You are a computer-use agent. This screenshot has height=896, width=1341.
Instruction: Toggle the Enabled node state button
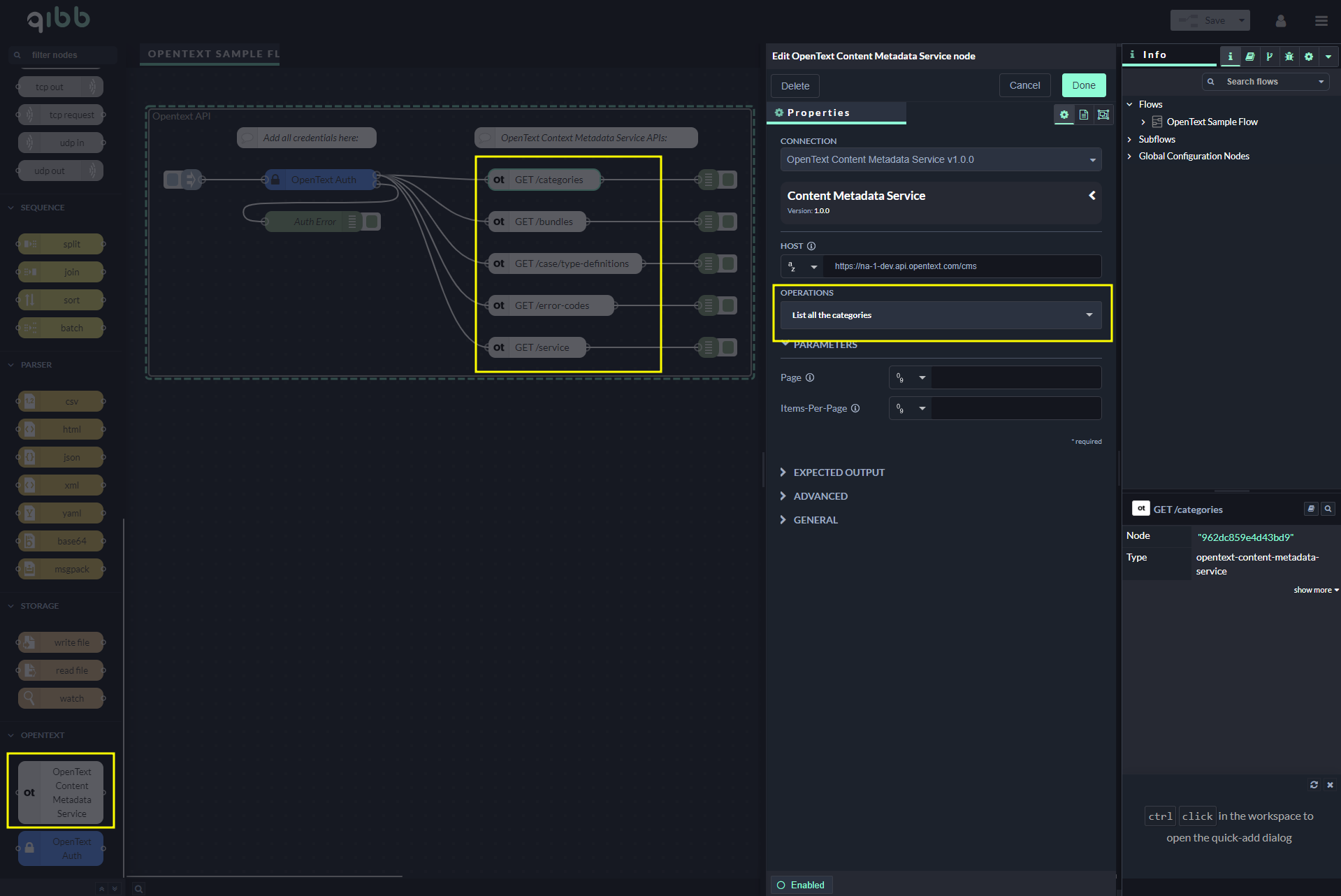coord(801,885)
